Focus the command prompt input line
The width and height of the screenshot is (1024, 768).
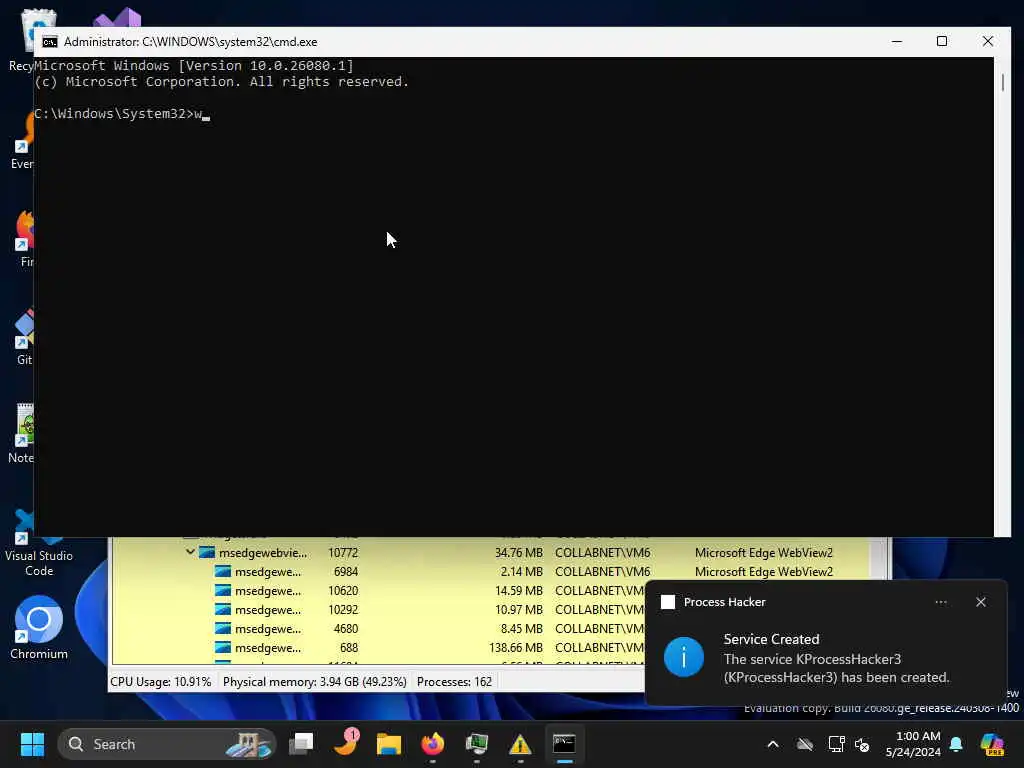coord(121,114)
